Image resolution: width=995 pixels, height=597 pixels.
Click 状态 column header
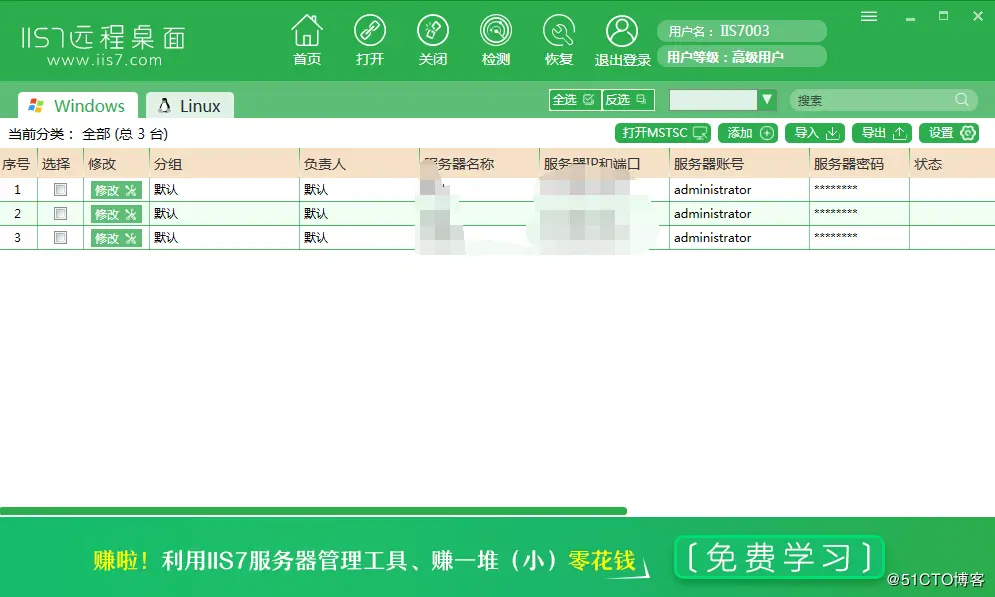pos(952,164)
